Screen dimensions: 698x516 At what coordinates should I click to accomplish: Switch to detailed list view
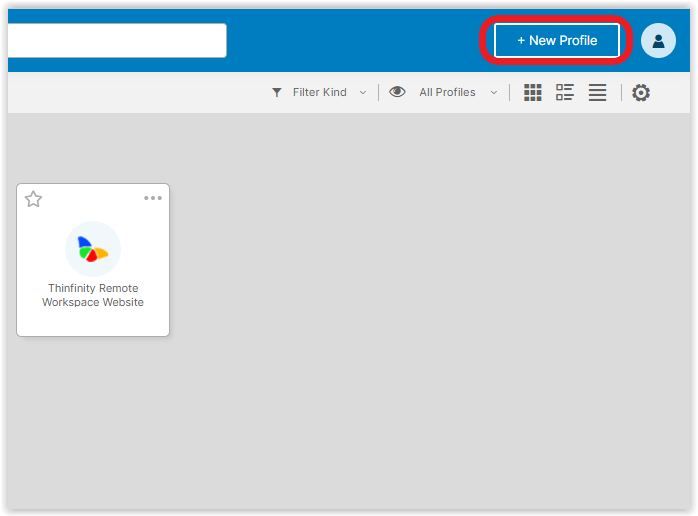[x=564, y=92]
